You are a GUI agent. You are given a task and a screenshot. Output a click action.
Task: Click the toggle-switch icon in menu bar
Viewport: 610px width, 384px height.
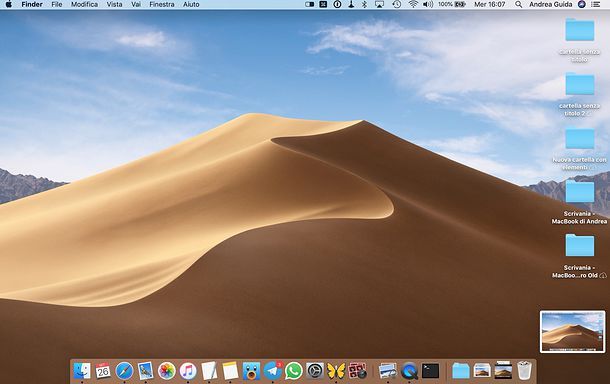tap(310, 4)
